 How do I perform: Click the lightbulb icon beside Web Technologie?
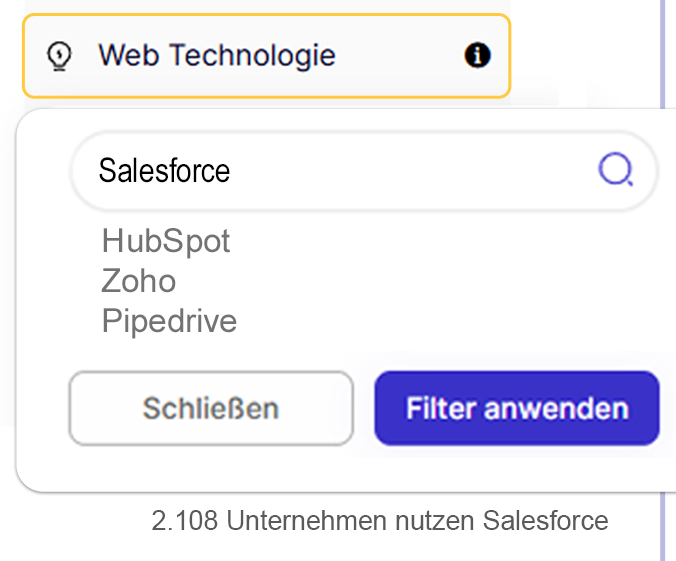tap(61, 56)
